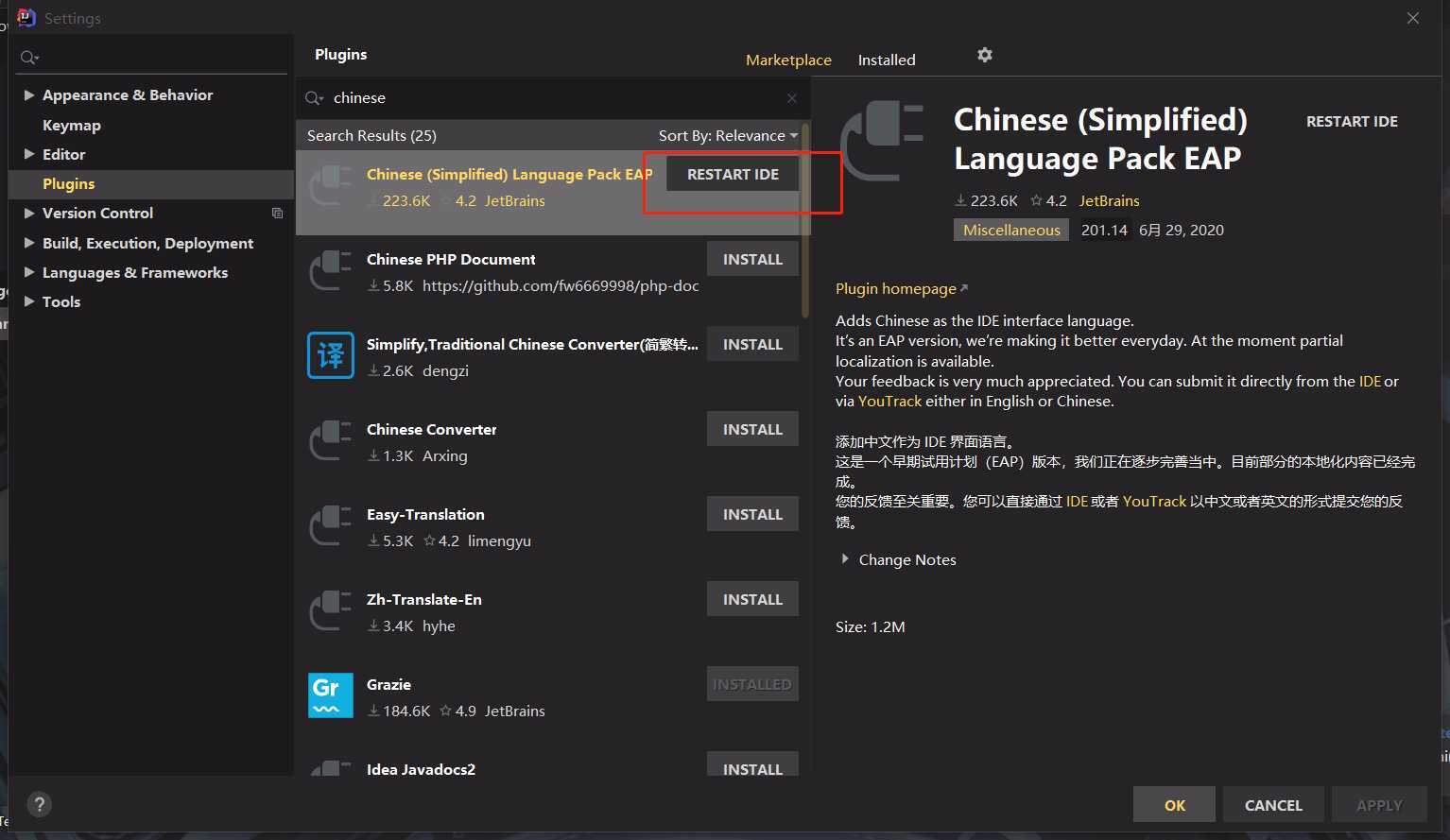Click the Chinese Language Pack list icon
The width and height of the screenshot is (1450, 840).
(331, 185)
